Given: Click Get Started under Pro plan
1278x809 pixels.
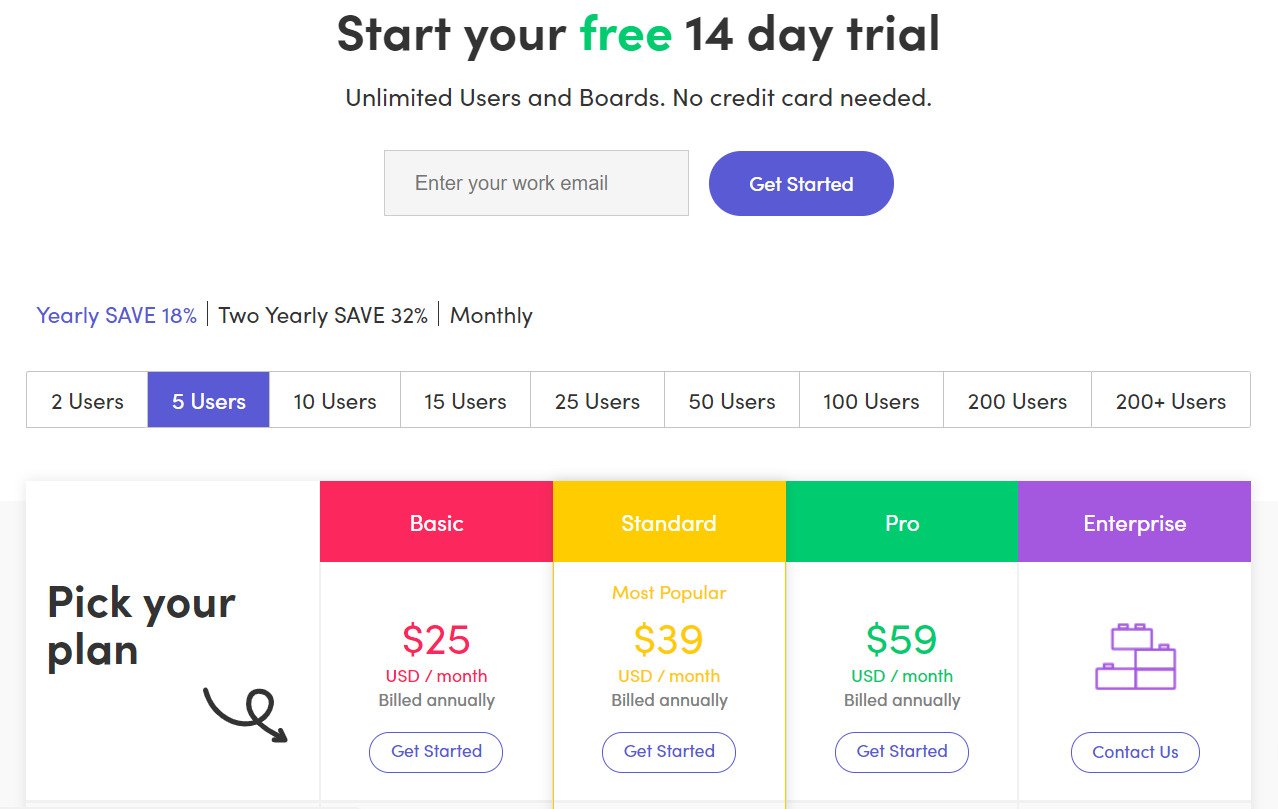Looking at the screenshot, I should click(902, 752).
